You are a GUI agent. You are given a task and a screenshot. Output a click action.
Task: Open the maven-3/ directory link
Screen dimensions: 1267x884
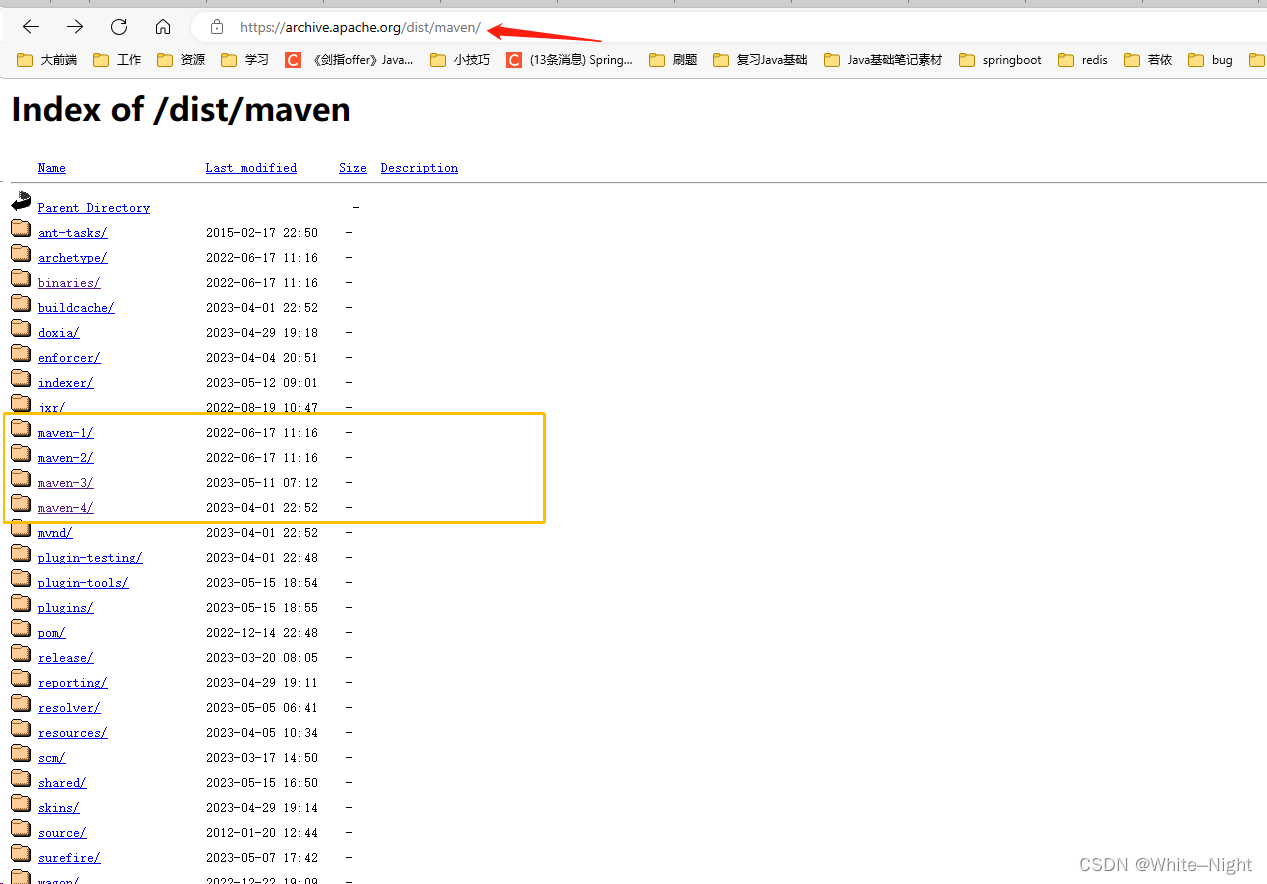65,482
